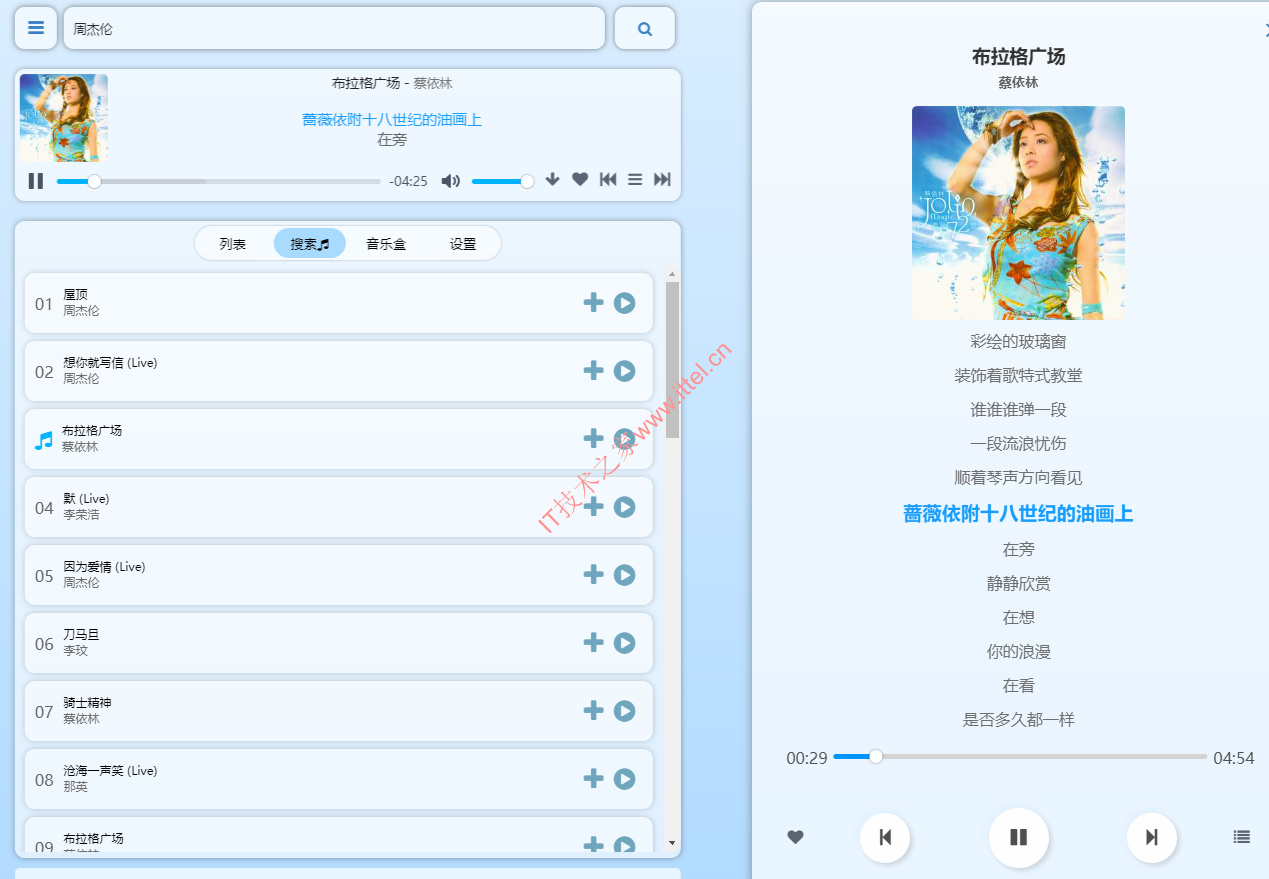Play 沧海一声笑 (Live)
1269x879 pixels.
(x=625, y=778)
